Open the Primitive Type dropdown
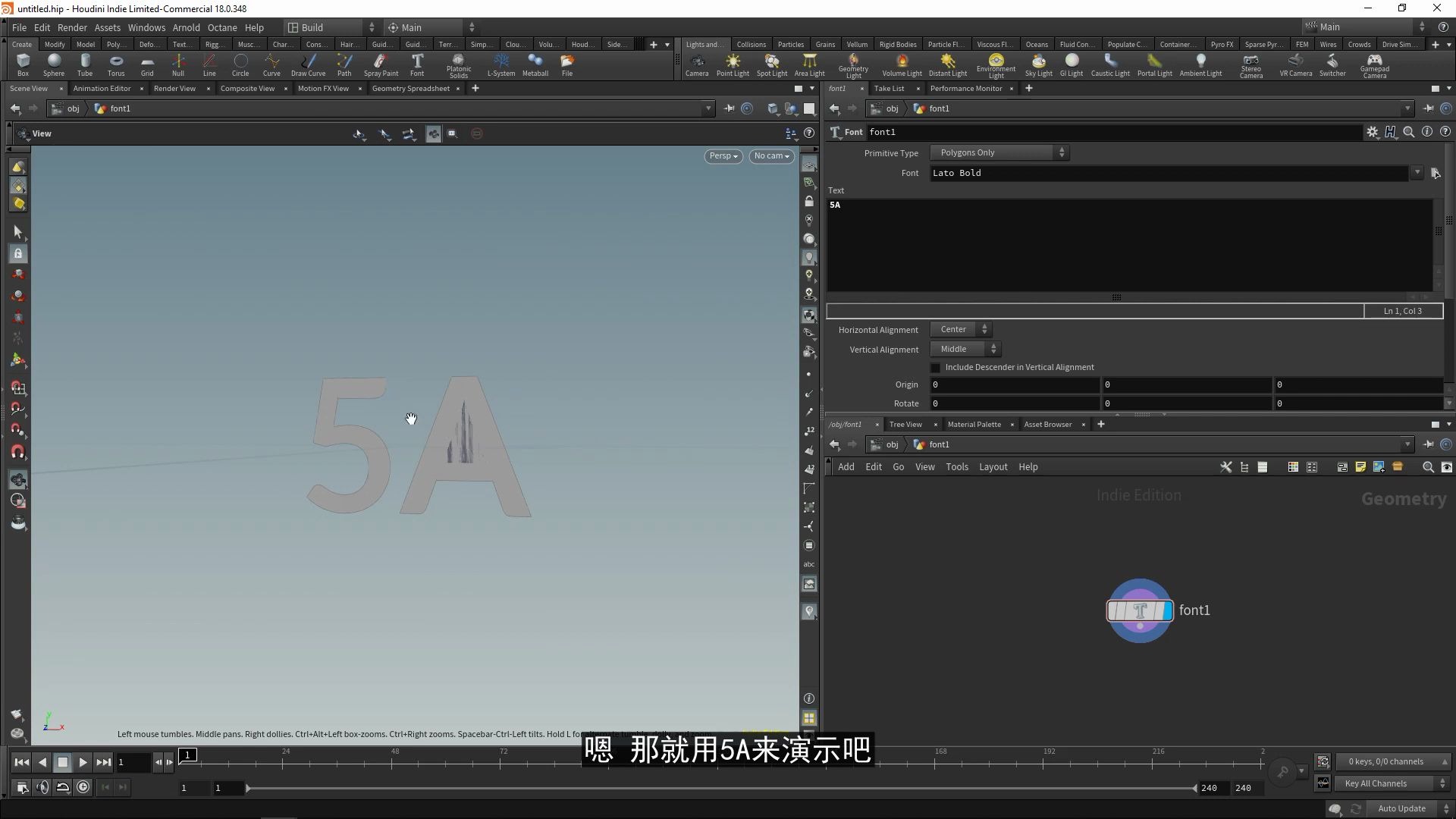Image resolution: width=1456 pixels, height=819 pixels. point(999,152)
